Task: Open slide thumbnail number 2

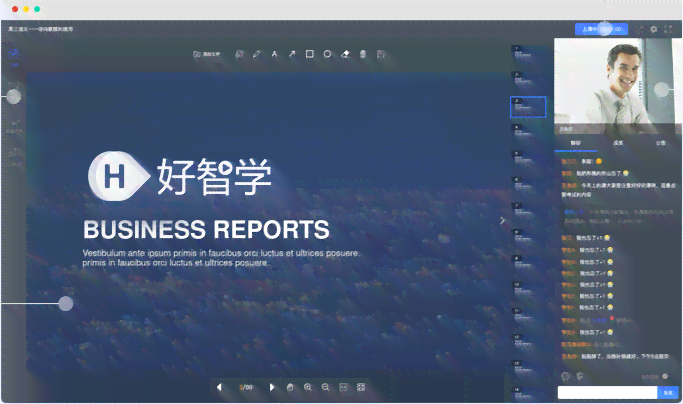Action: tap(528, 81)
